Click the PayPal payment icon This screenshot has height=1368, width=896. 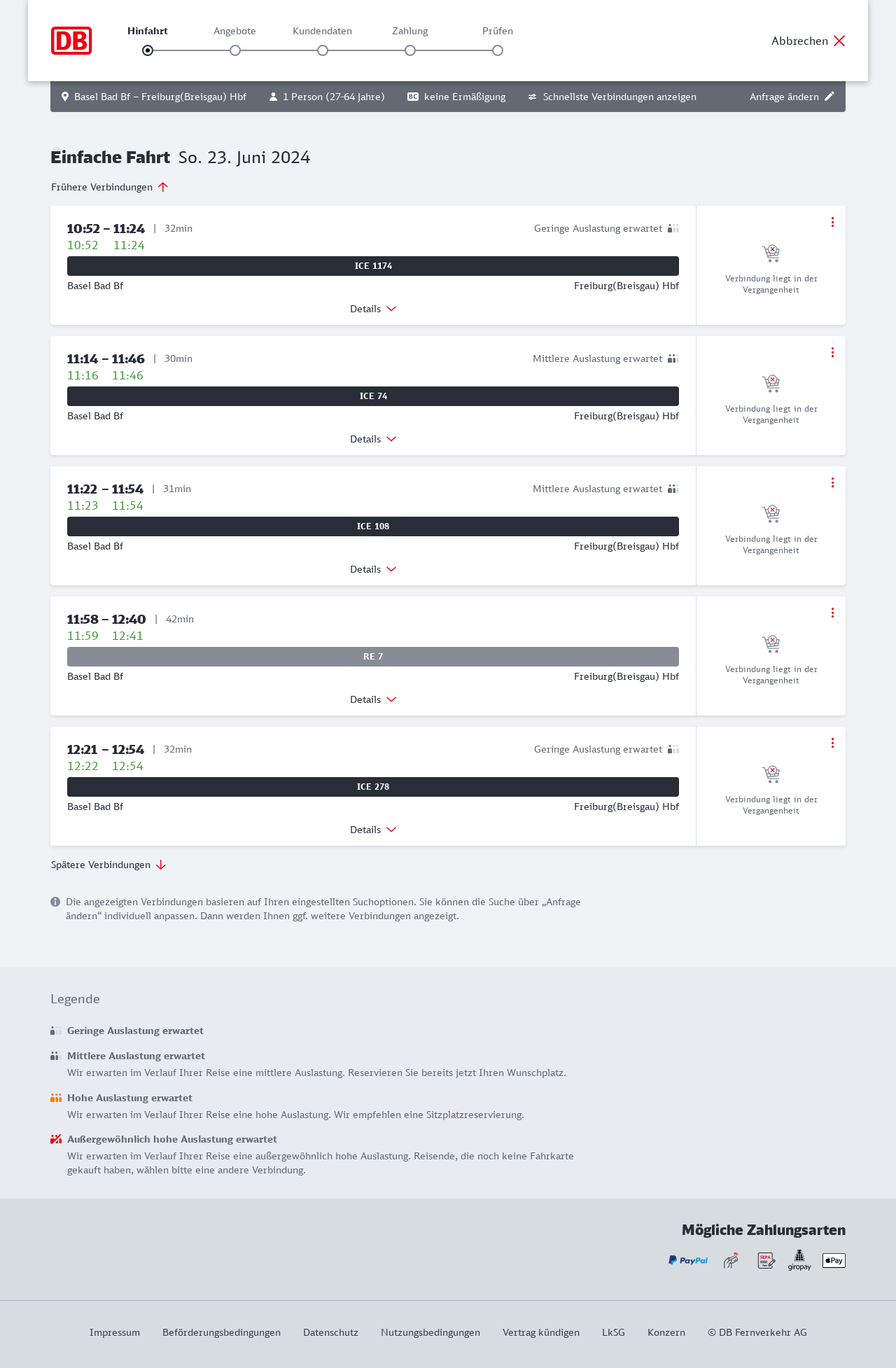click(687, 1260)
